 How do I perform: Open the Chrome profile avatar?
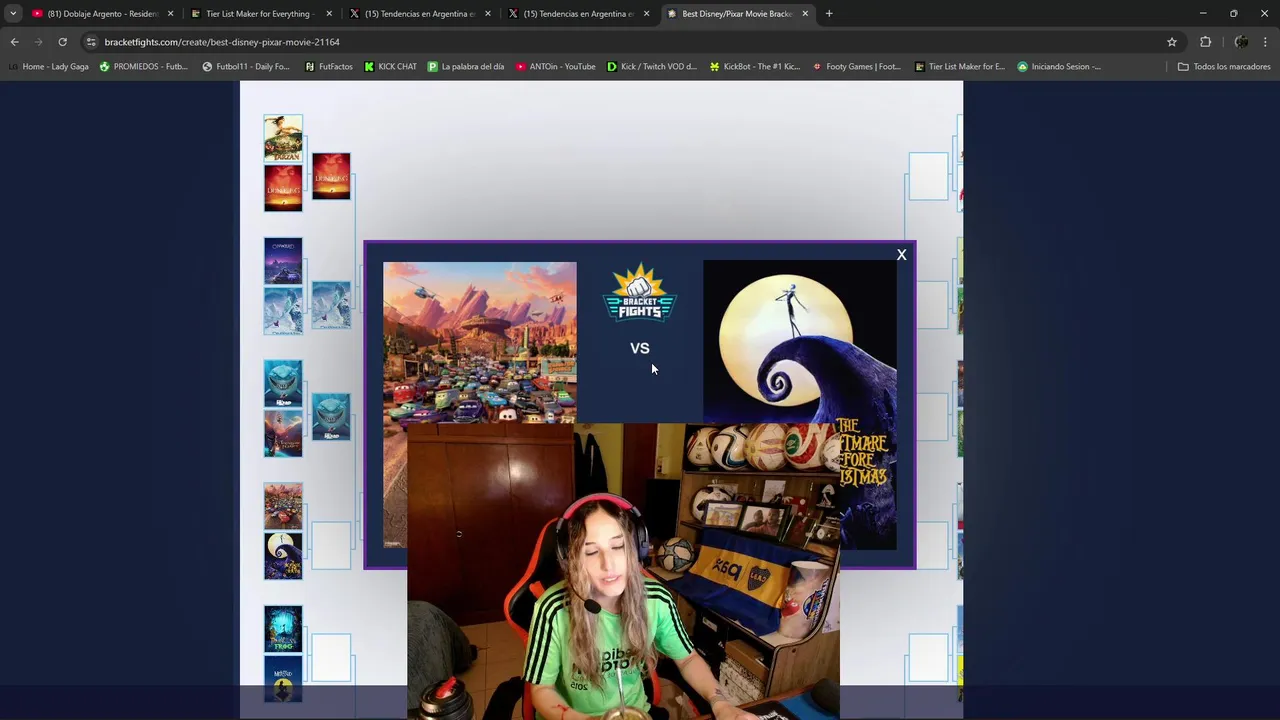(x=1241, y=42)
